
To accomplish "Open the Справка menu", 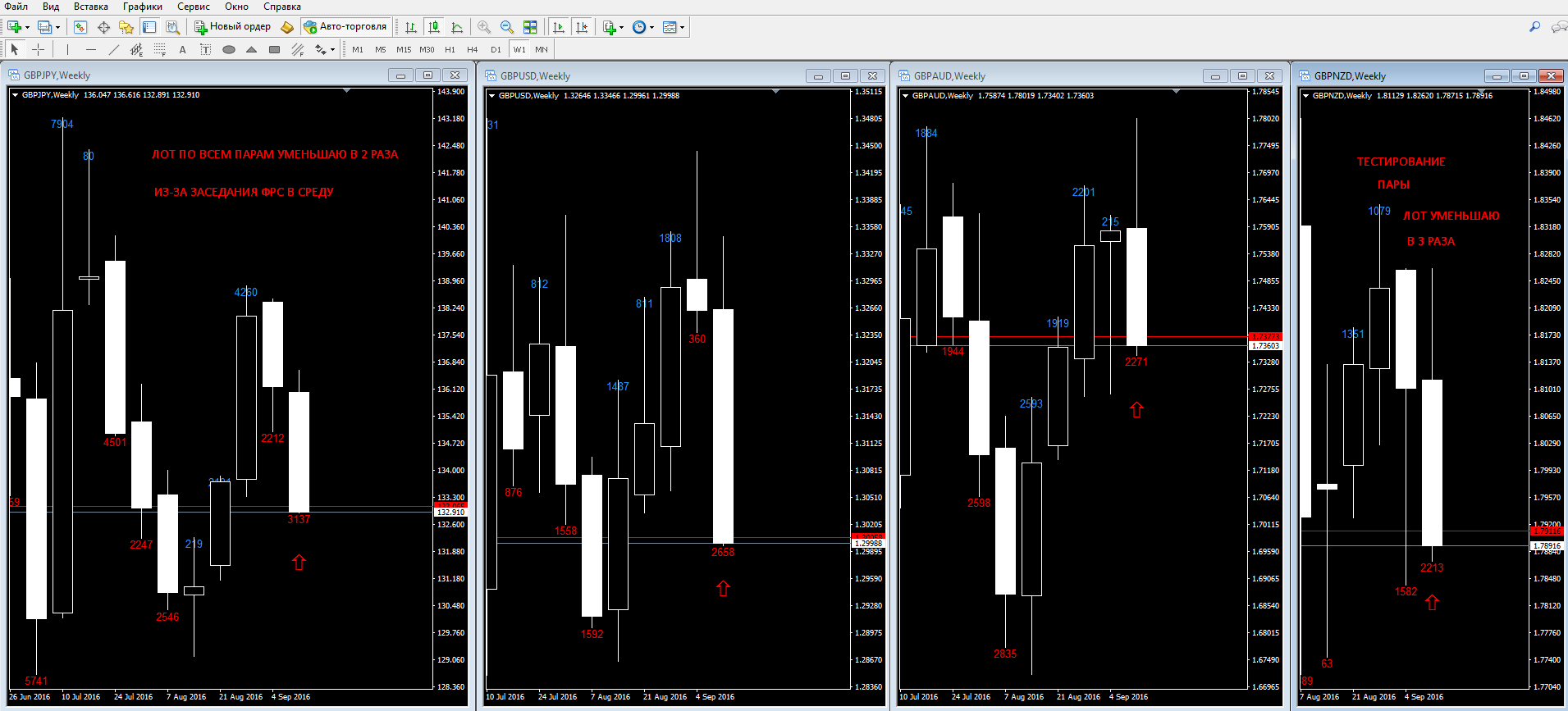I will (x=281, y=7).
